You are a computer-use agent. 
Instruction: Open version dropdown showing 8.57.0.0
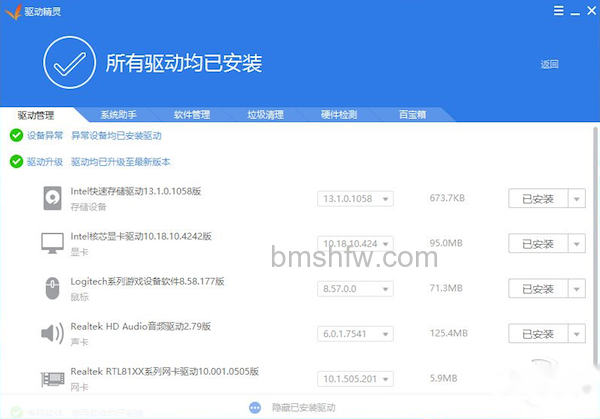pyautogui.click(x=355, y=289)
